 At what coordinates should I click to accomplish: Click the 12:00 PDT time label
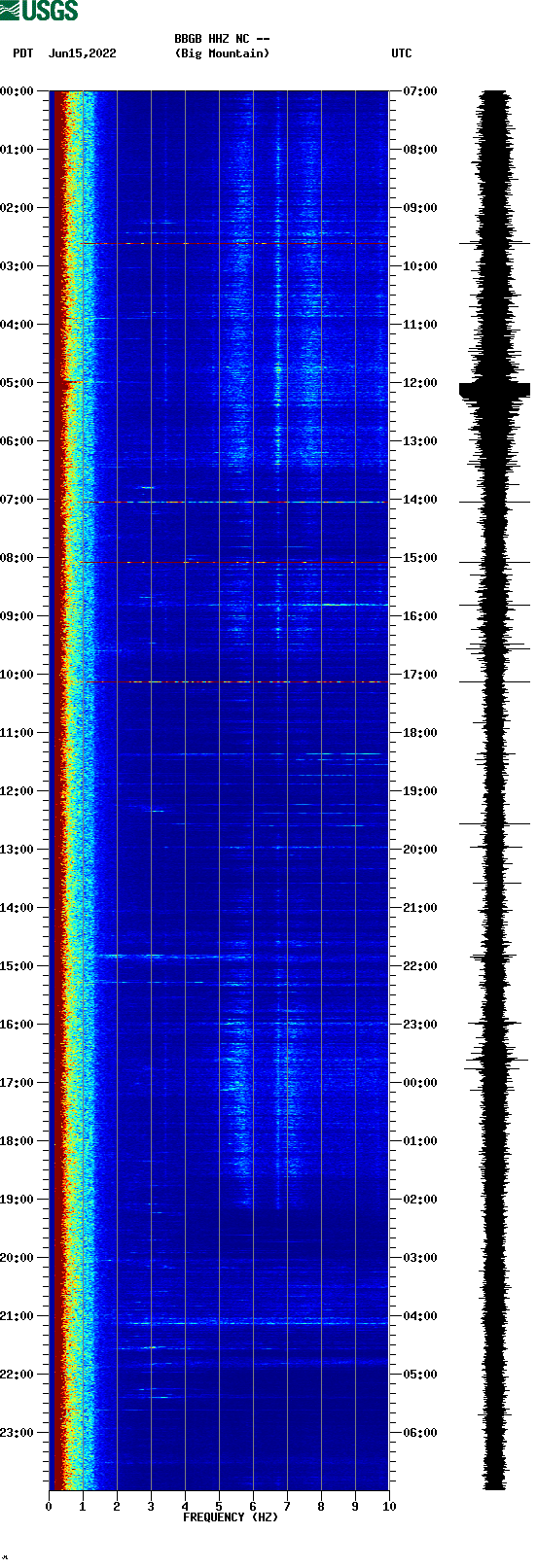tap(18, 791)
